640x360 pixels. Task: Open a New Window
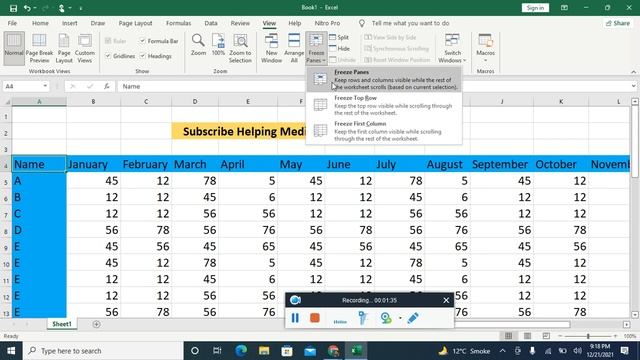(x=271, y=49)
